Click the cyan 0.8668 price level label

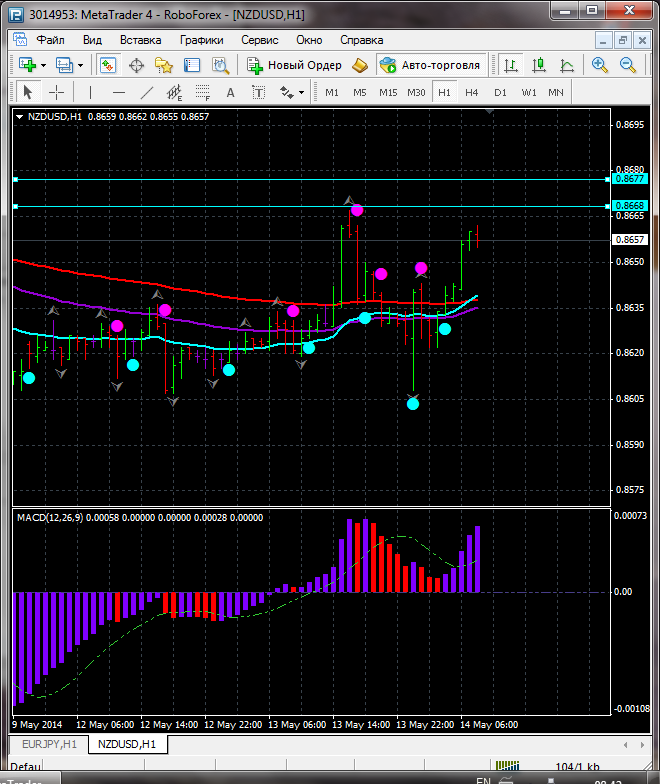[630, 206]
